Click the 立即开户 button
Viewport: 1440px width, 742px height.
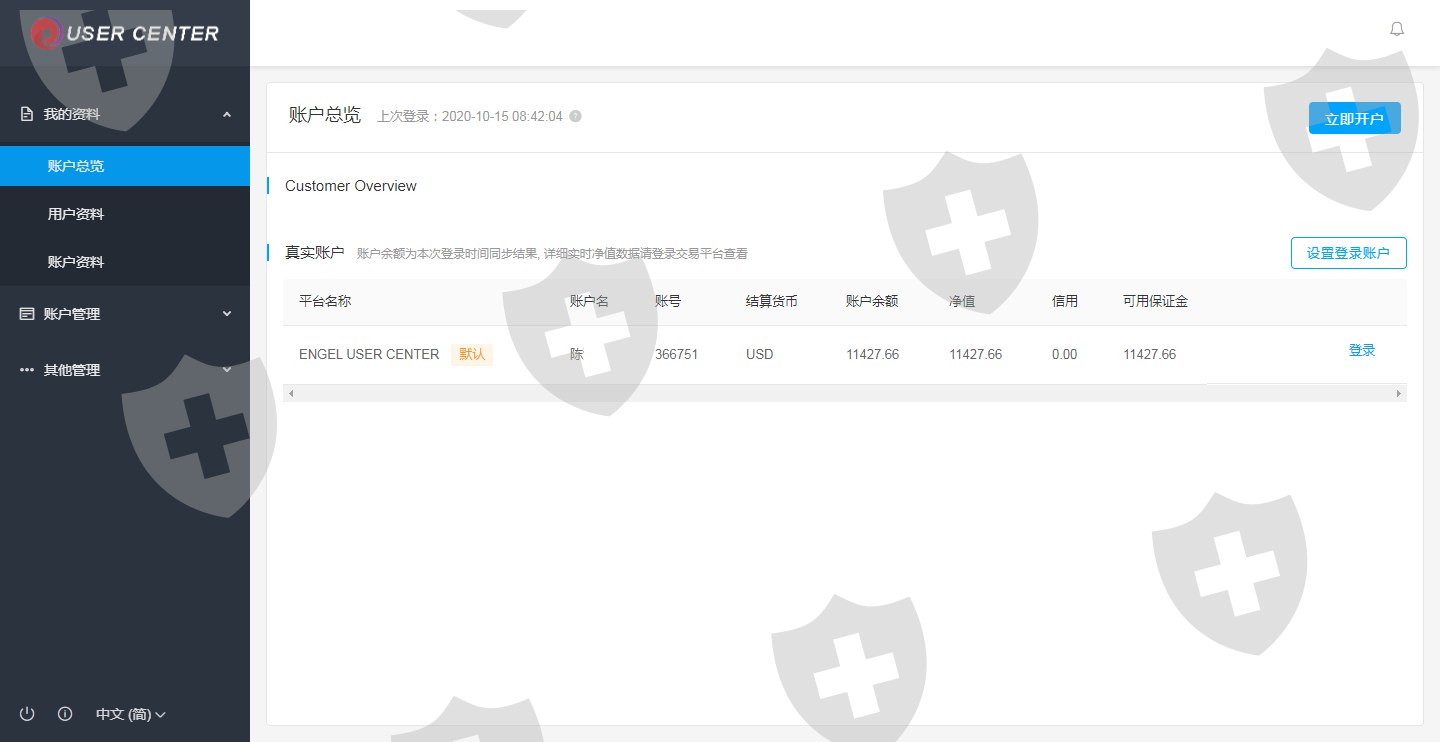click(x=1355, y=118)
